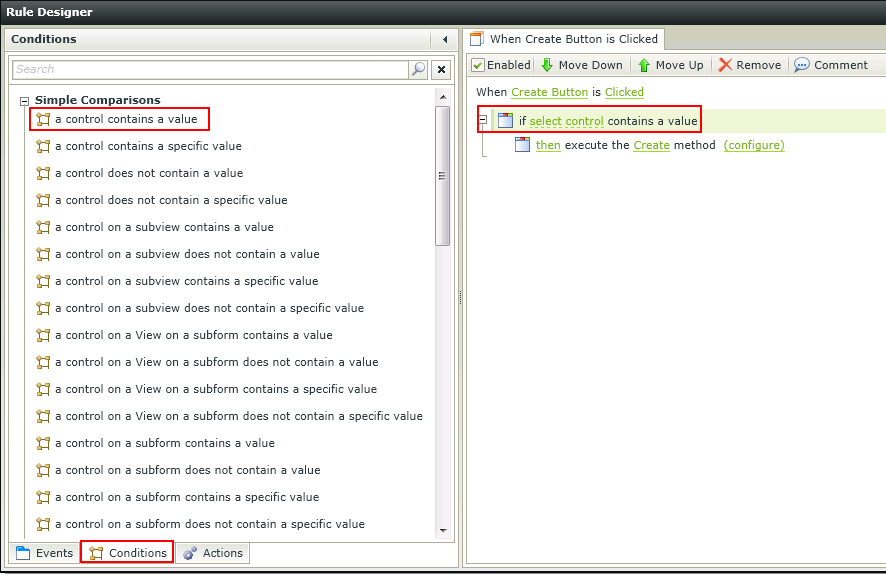
Task: Click the conditions list scrollbar thumb
Action: click(x=442, y=176)
